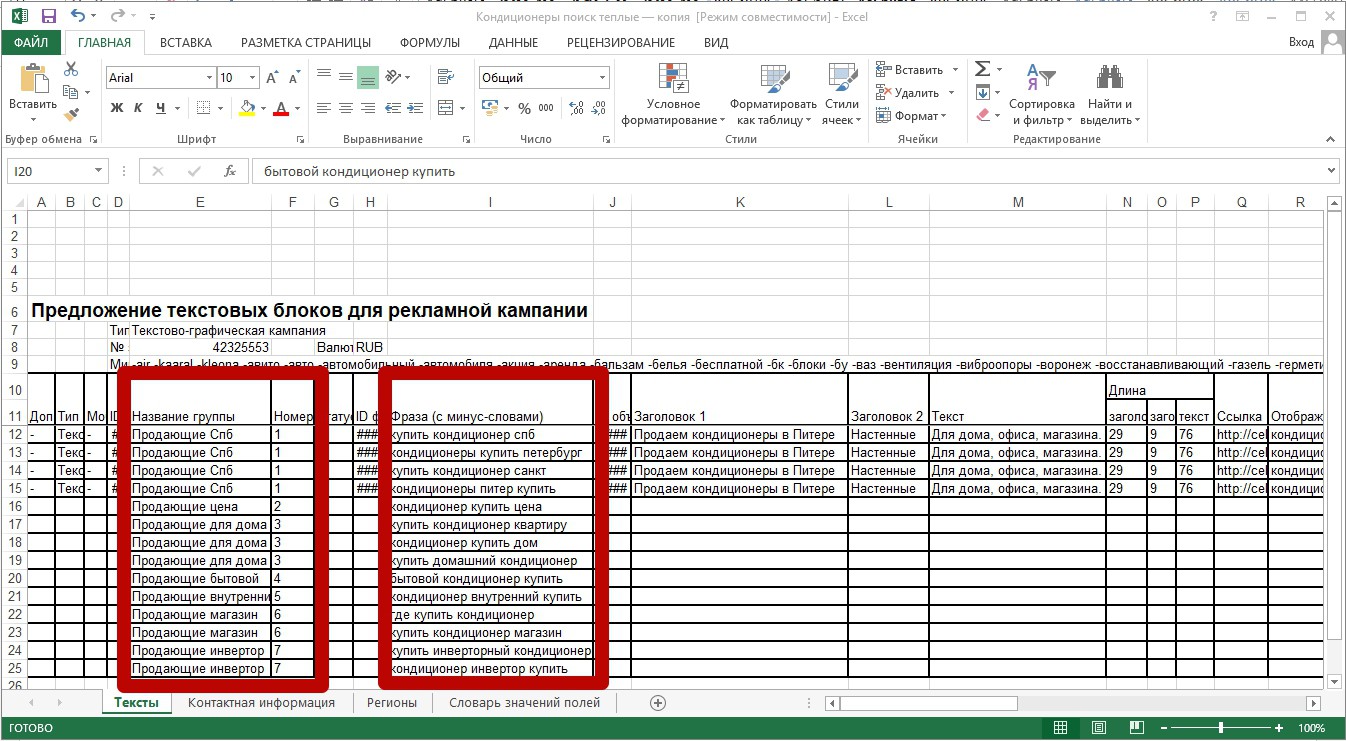Click Удалить cells button
The width and height of the screenshot is (1346, 741).
click(916, 92)
